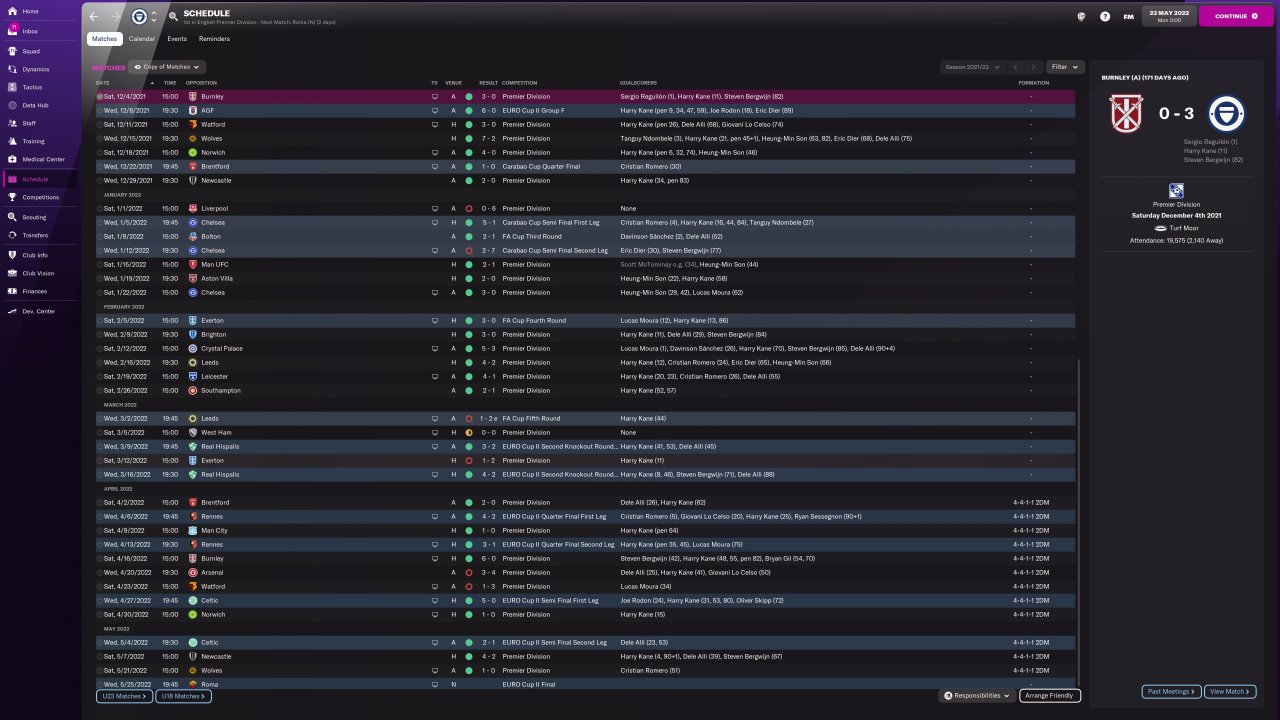
Task: Sort by the Date column header
Action: [103, 82]
